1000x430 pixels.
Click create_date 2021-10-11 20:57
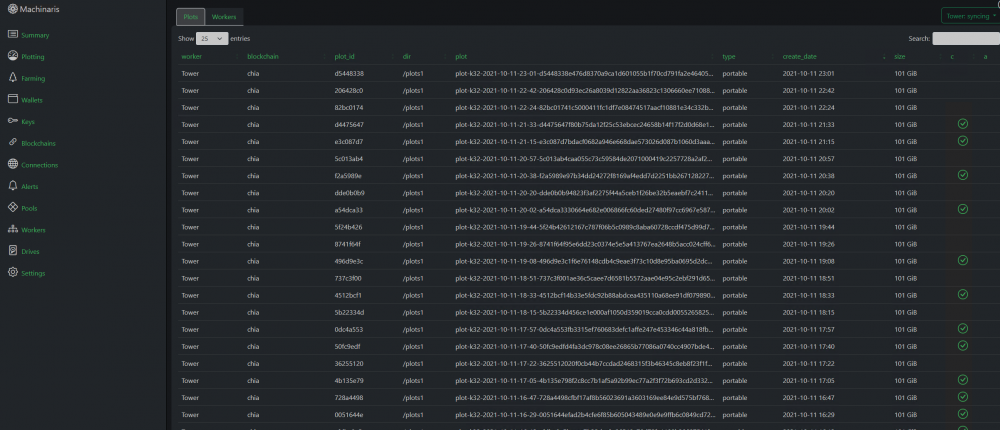click(x=808, y=158)
